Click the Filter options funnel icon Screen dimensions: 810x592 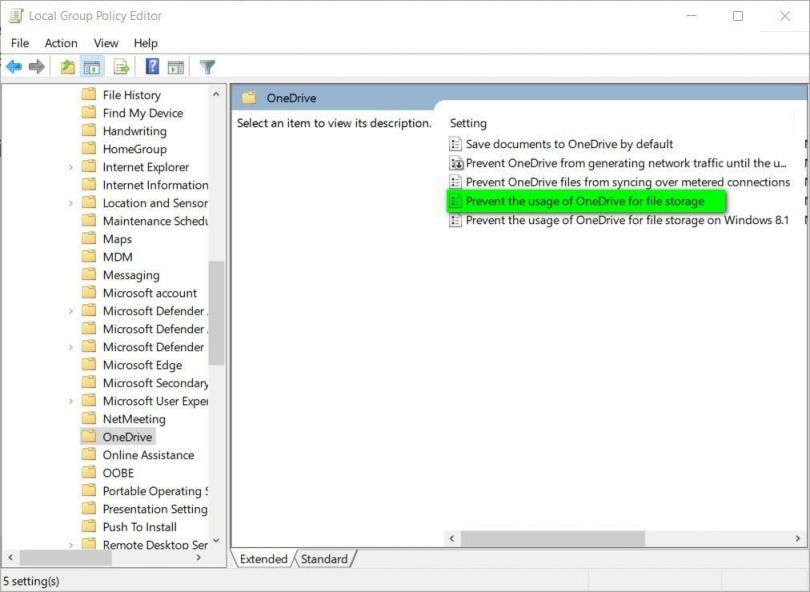click(207, 66)
